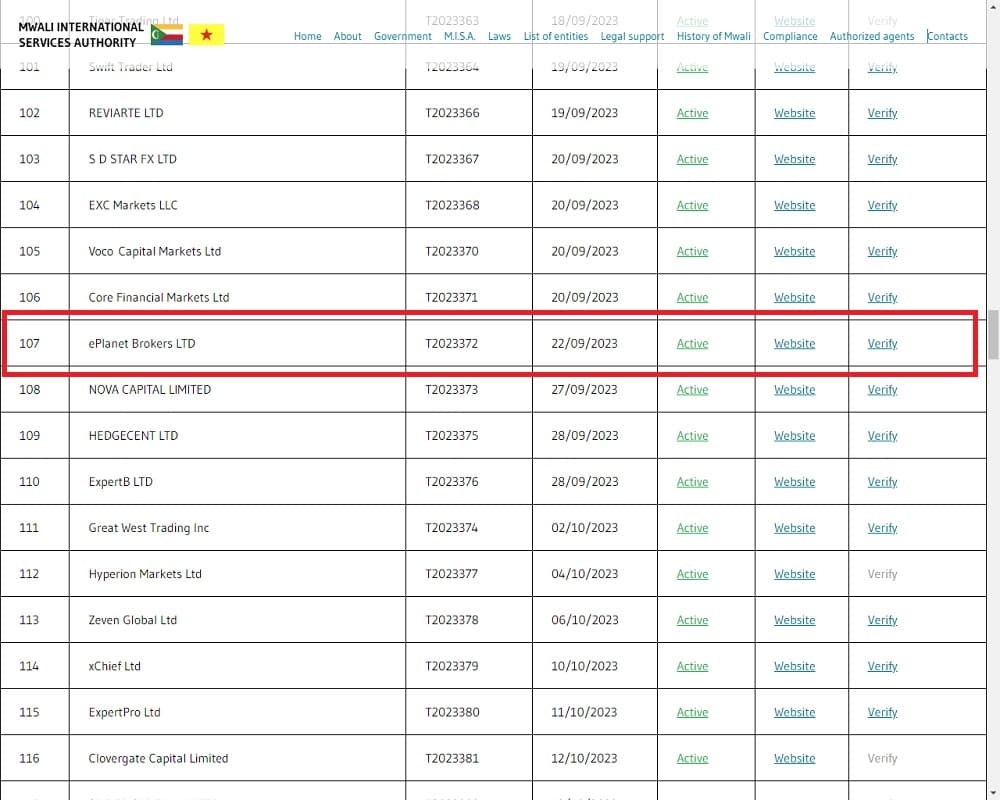This screenshot has height=800, width=1000.
Task: Select the ePlanet Brokers LTD name cell
Action: point(237,343)
